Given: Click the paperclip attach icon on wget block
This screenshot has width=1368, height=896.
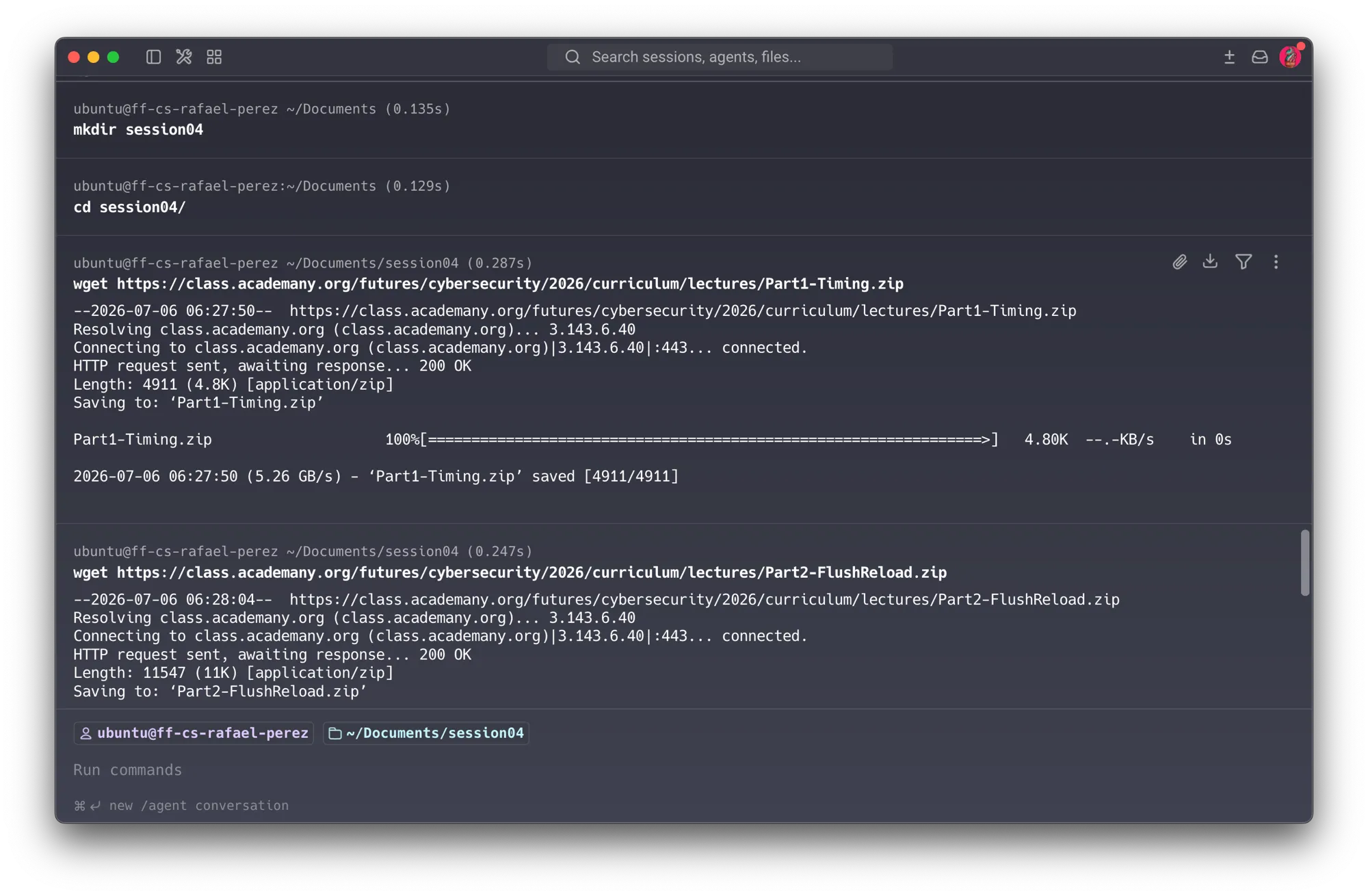Looking at the screenshot, I should click(1179, 262).
